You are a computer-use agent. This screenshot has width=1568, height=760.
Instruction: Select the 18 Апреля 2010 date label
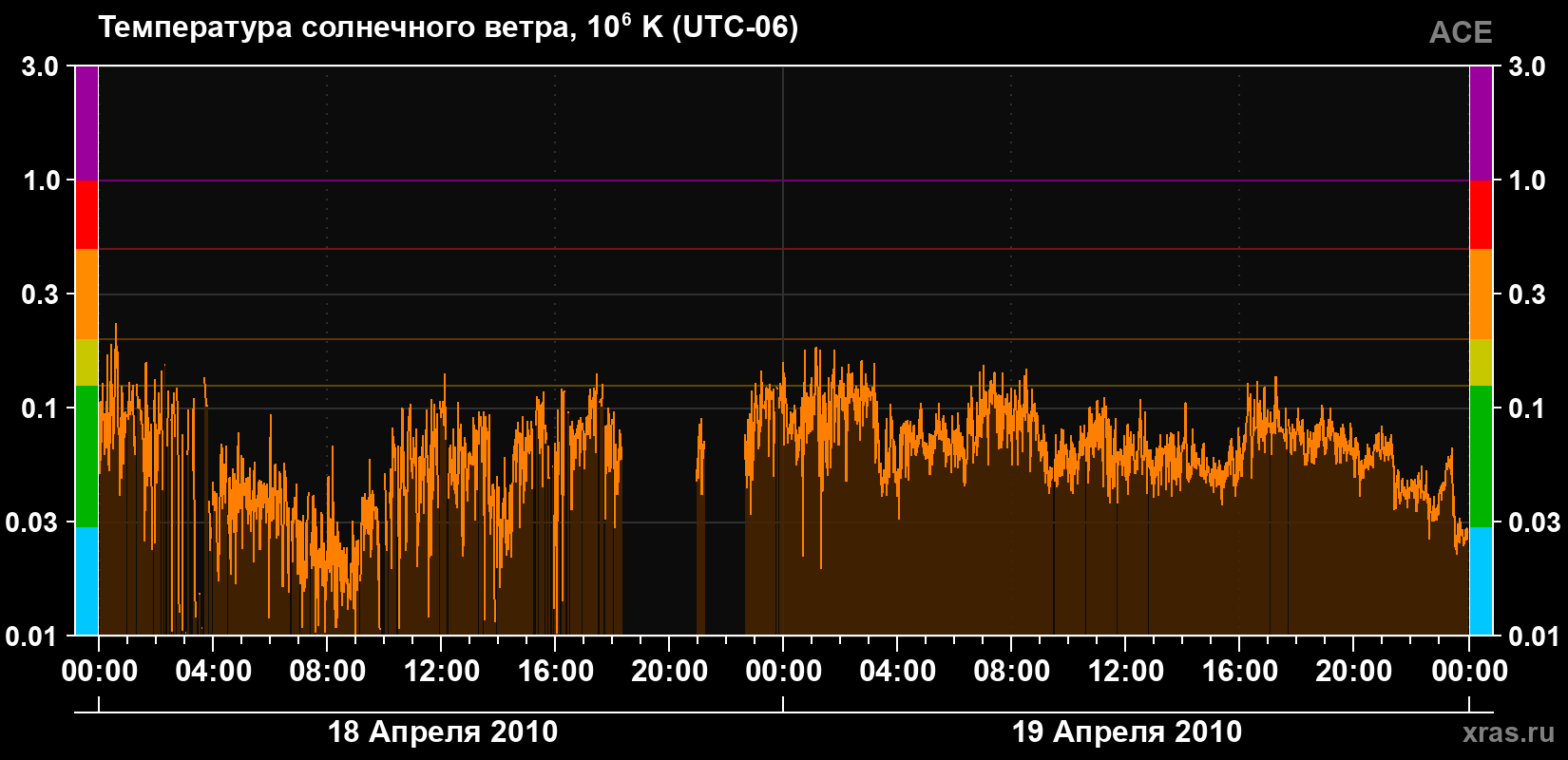click(443, 731)
